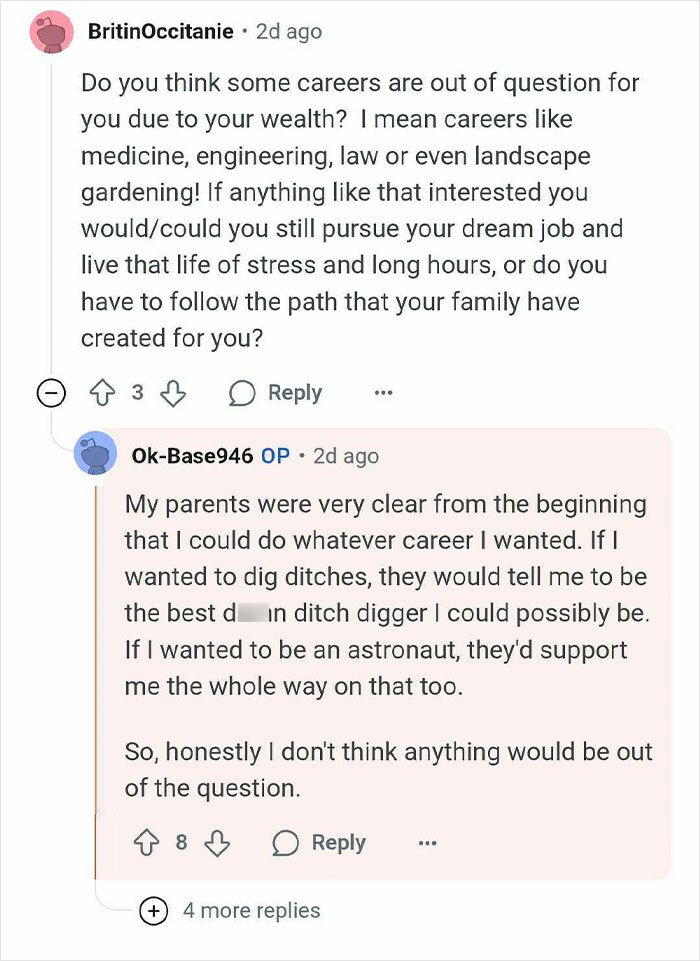The height and width of the screenshot is (961, 700).
Task: Click the 2d ago timestamp beside Ok-Base946
Action: point(346,457)
